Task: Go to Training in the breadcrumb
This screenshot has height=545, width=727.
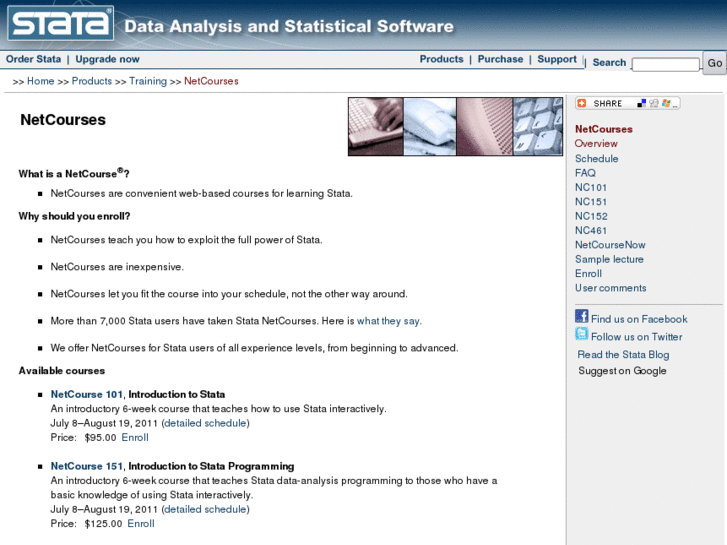Action: coord(148,81)
